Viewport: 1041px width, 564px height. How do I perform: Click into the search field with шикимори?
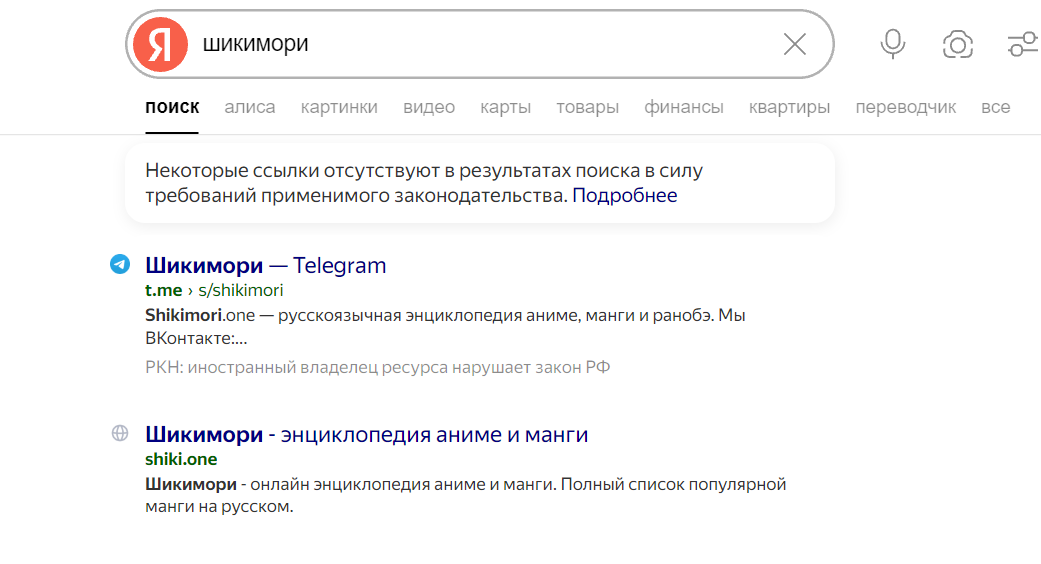480,44
